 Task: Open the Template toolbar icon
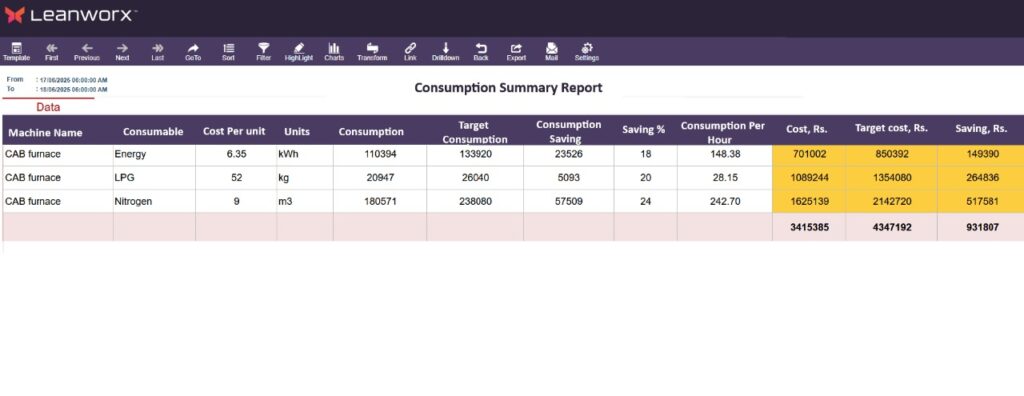pyautogui.click(x=16, y=52)
